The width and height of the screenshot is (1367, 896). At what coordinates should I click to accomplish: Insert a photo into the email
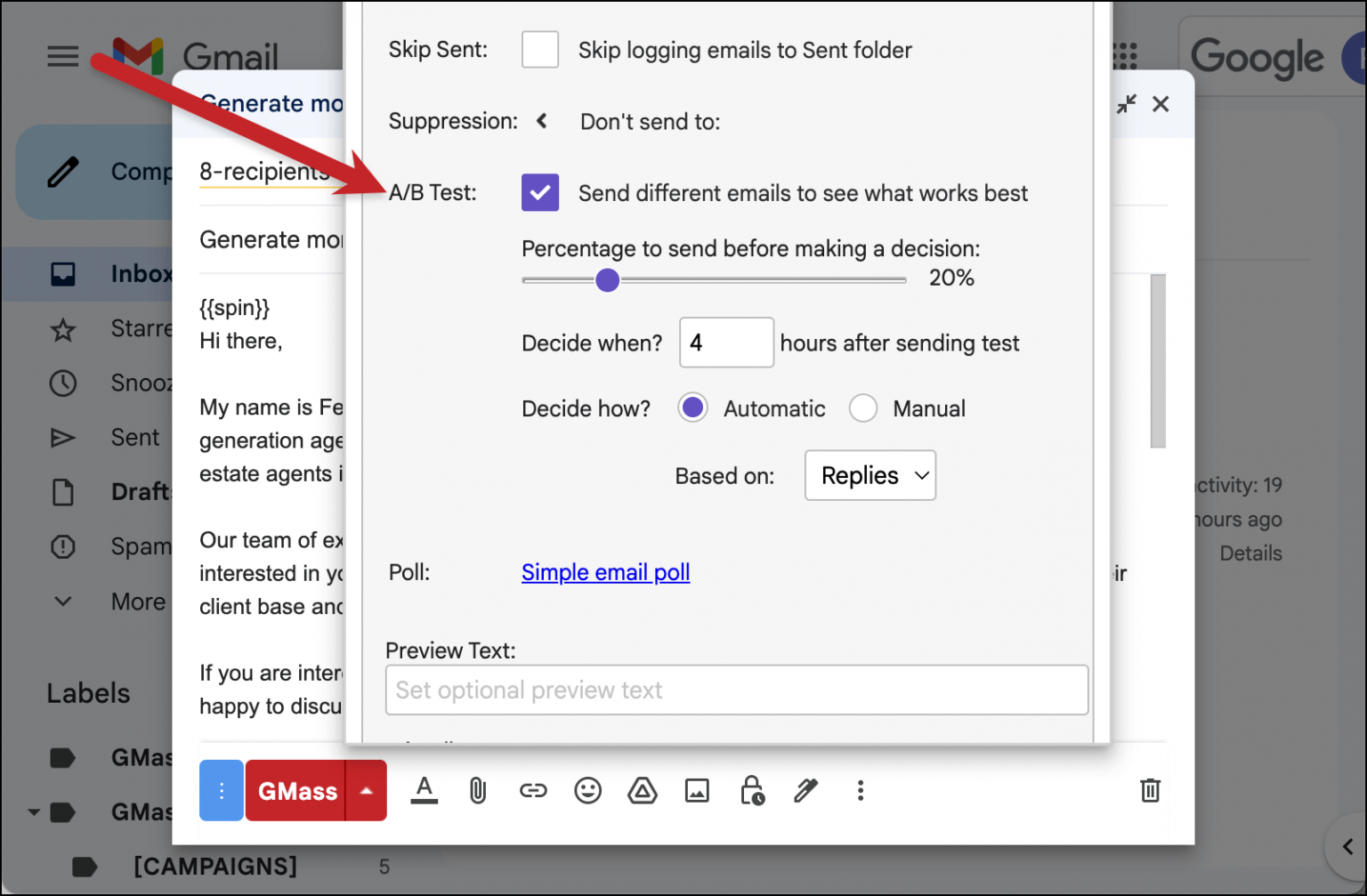698,790
